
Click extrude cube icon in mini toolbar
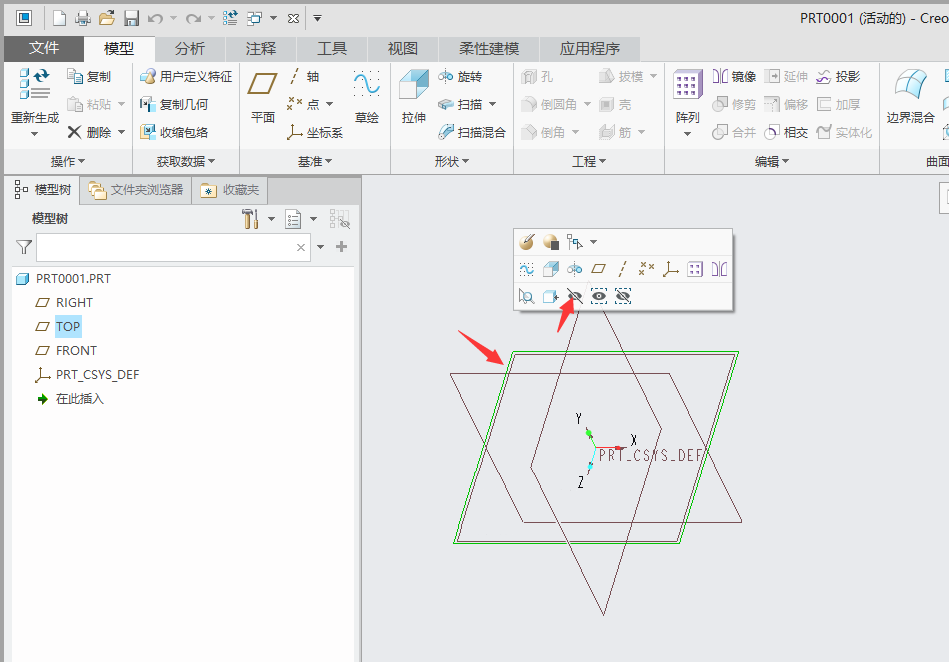tap(550, 269)
